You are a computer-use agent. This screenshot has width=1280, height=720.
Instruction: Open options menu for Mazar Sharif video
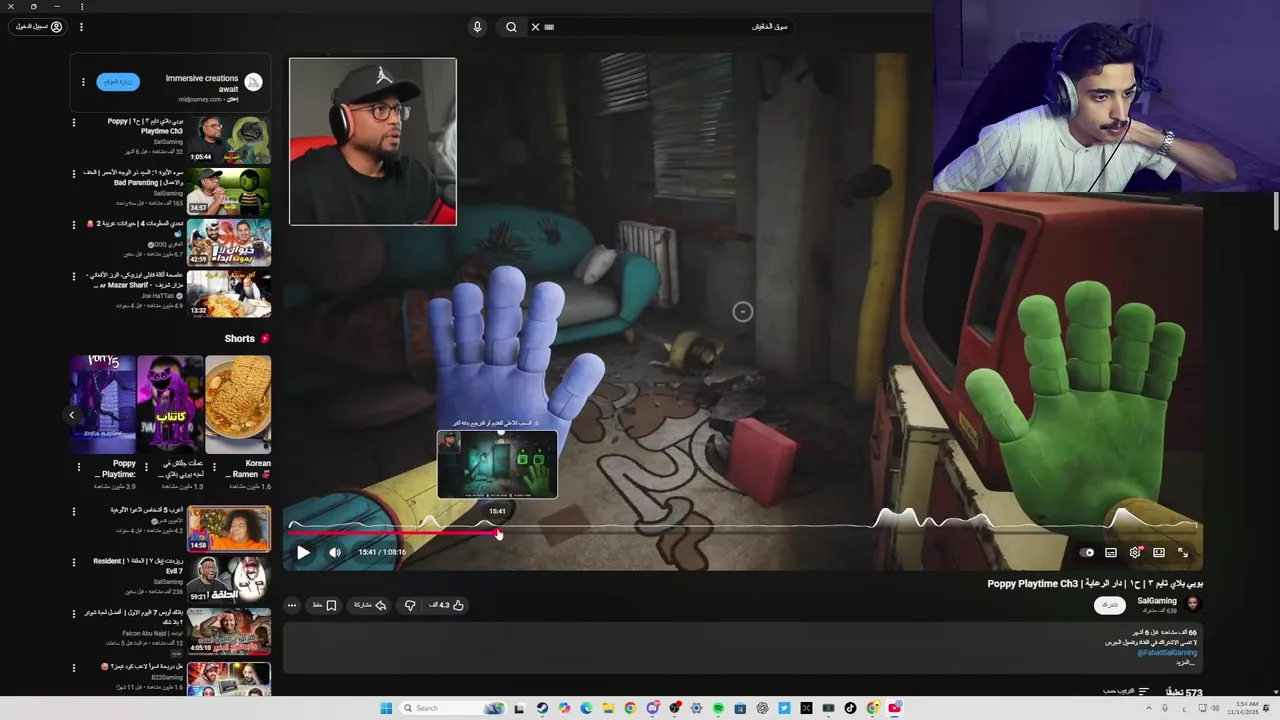[x=73, y=277]
